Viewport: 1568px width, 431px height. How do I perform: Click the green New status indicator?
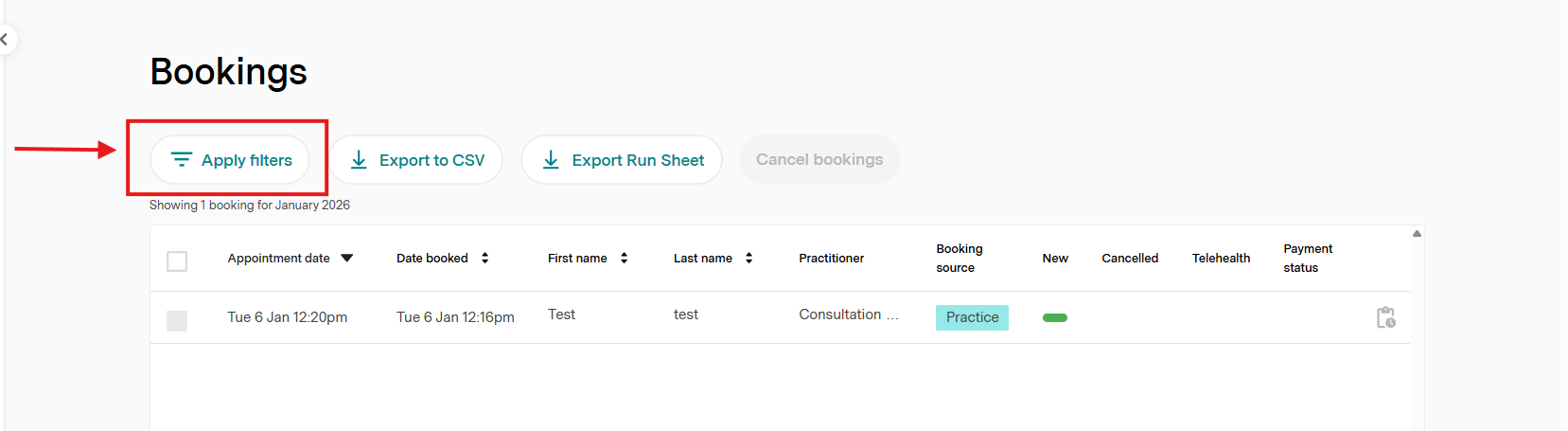click(1054, 317)
